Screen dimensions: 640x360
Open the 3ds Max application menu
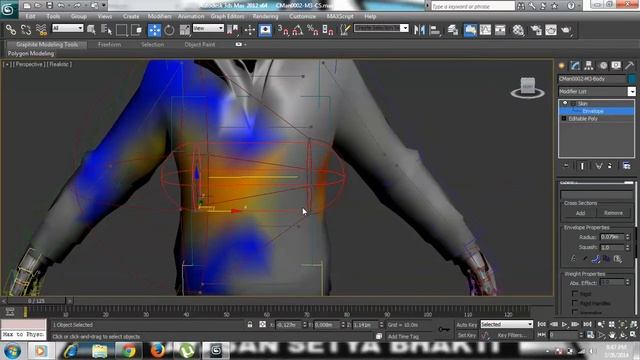[x=9, y=9]
